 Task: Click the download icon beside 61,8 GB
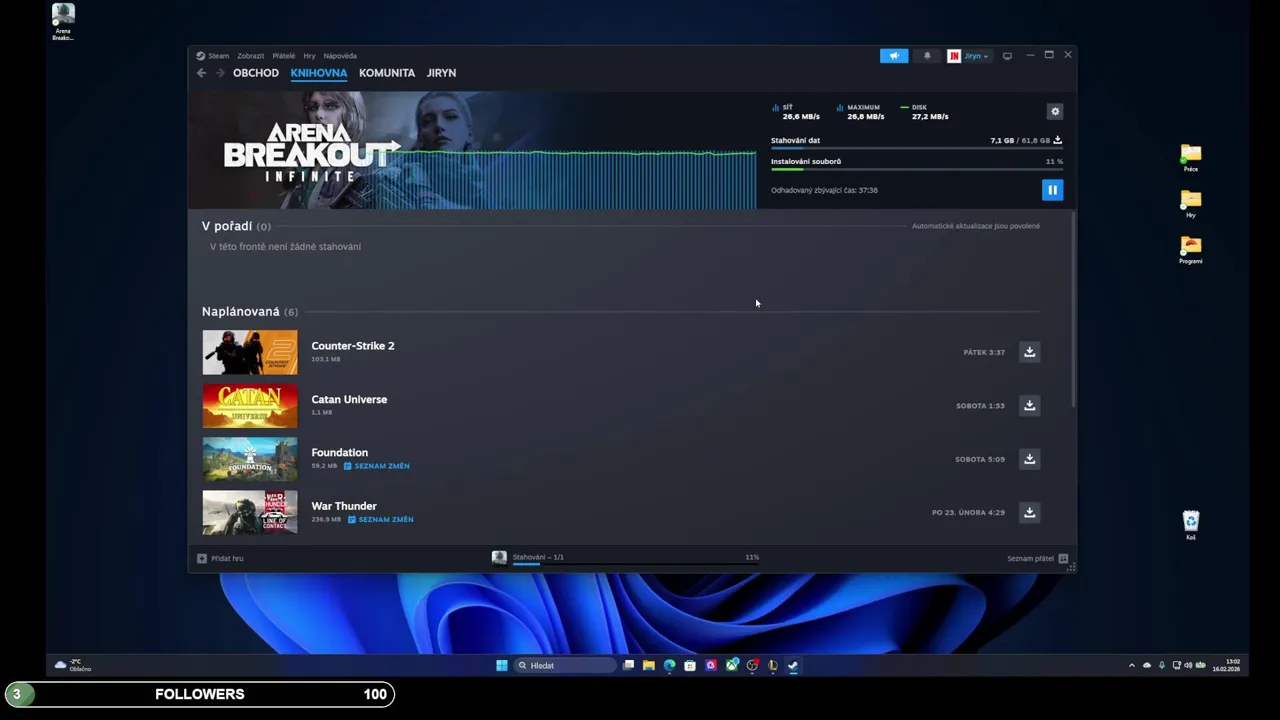click(x=1057, y=140)
